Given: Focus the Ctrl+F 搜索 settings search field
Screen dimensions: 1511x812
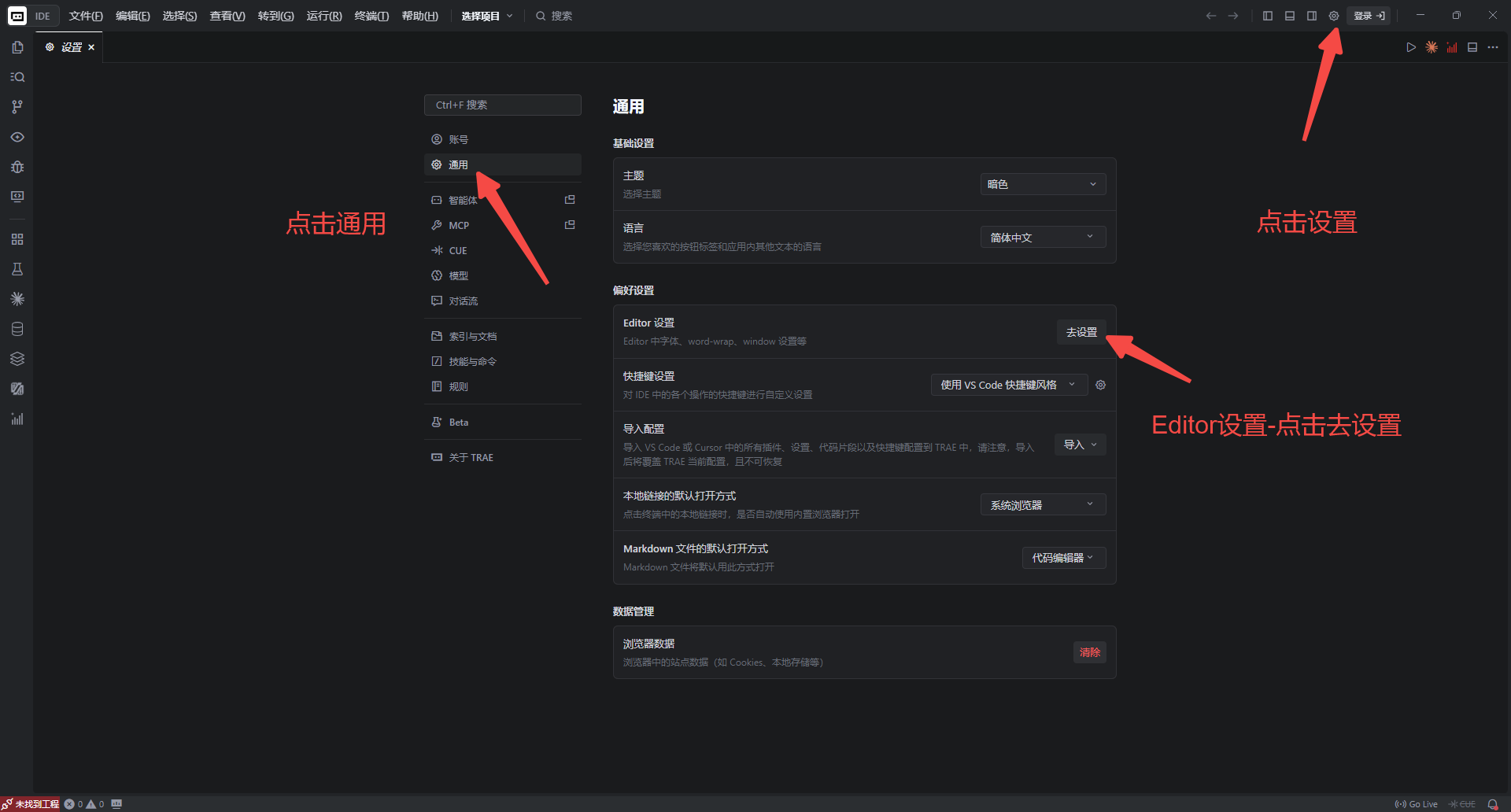Looking at the screenshot, I should [503, 105].
